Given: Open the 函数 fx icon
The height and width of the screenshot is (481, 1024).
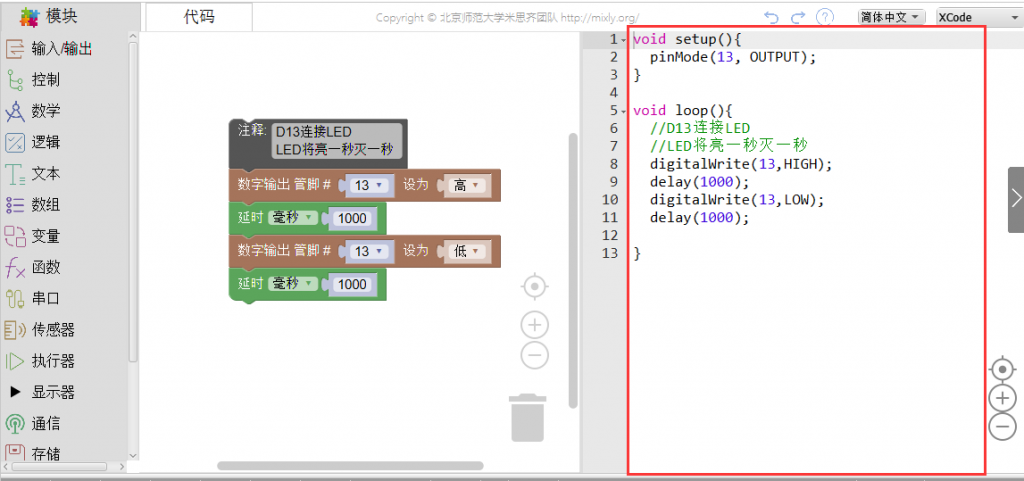Looking at the screenshot, I should click(x=15, y=268).
